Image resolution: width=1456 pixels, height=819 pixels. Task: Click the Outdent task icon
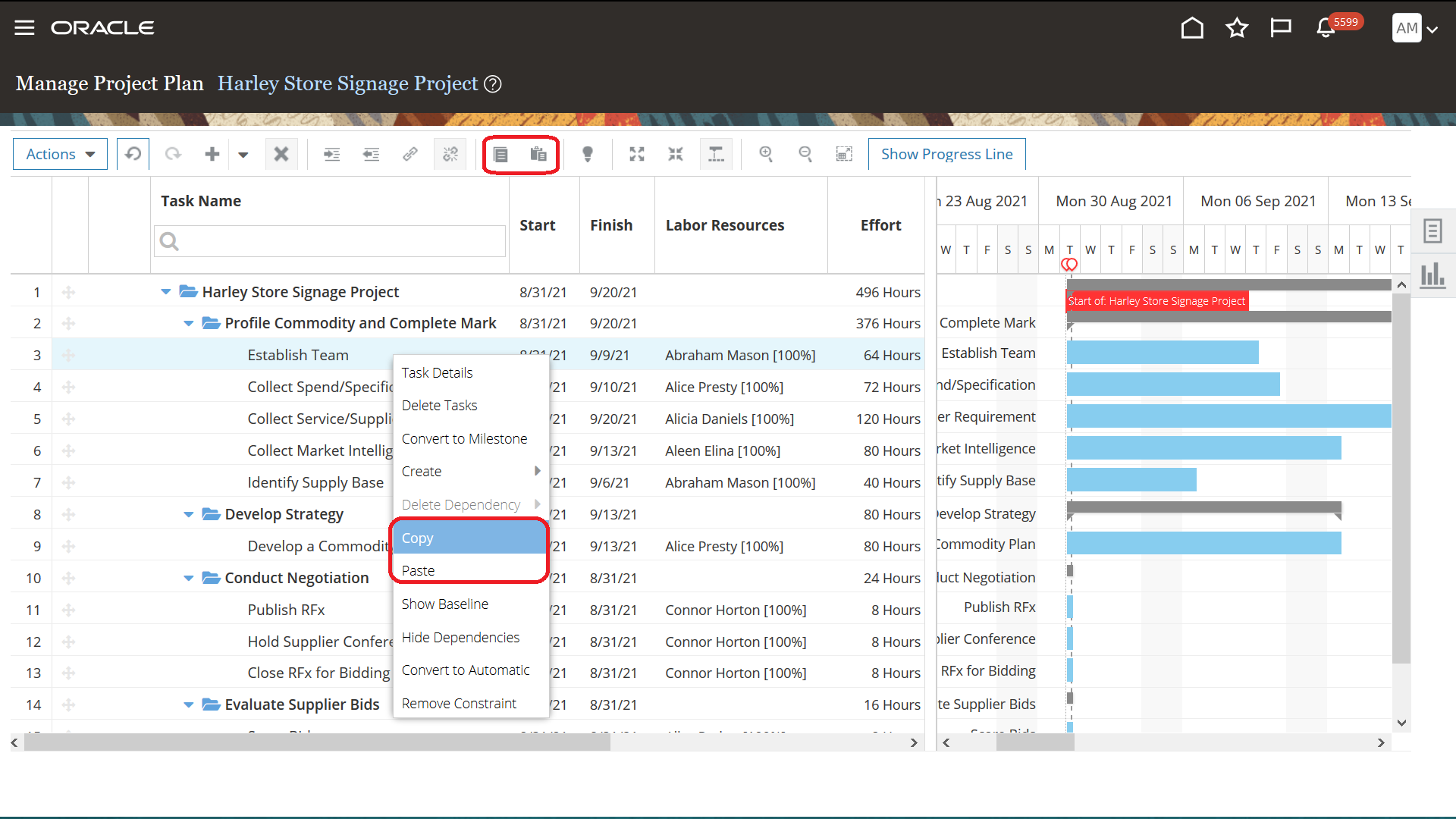click(371, 154)
